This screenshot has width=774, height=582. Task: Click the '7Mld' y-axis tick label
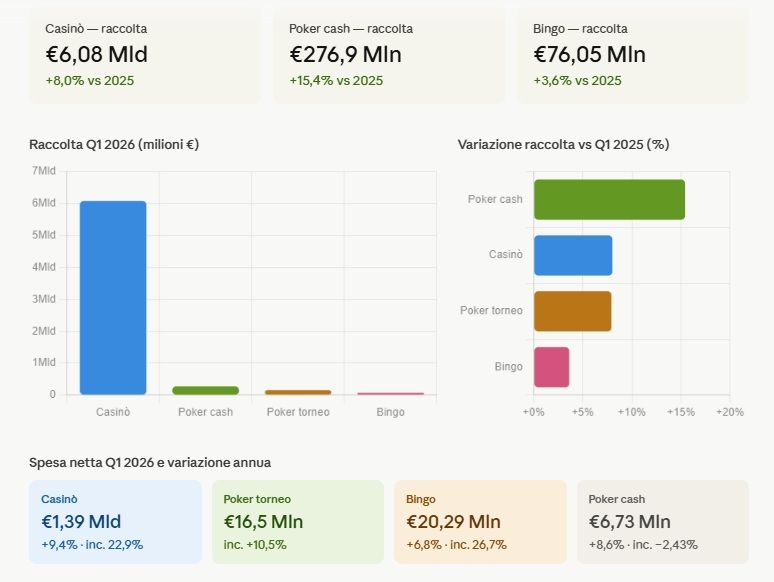tap(44, 171)
